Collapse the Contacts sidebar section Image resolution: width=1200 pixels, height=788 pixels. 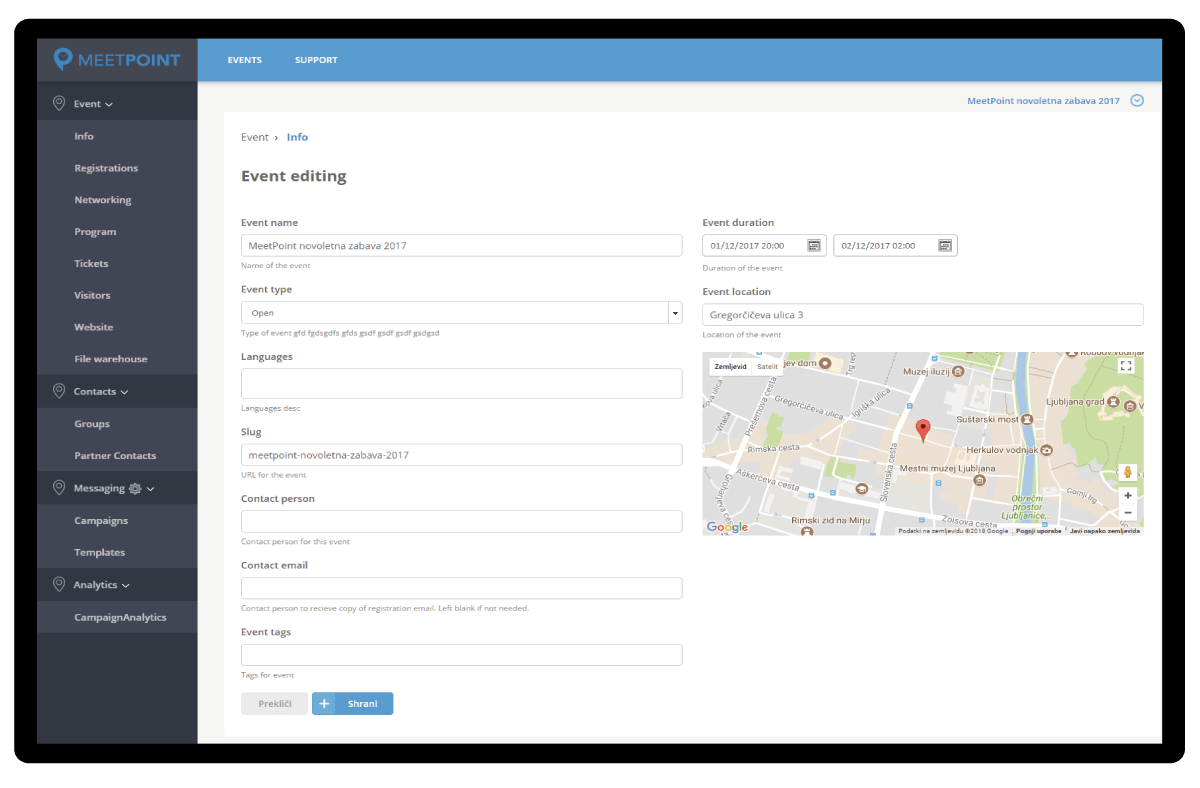click(124, 392)
